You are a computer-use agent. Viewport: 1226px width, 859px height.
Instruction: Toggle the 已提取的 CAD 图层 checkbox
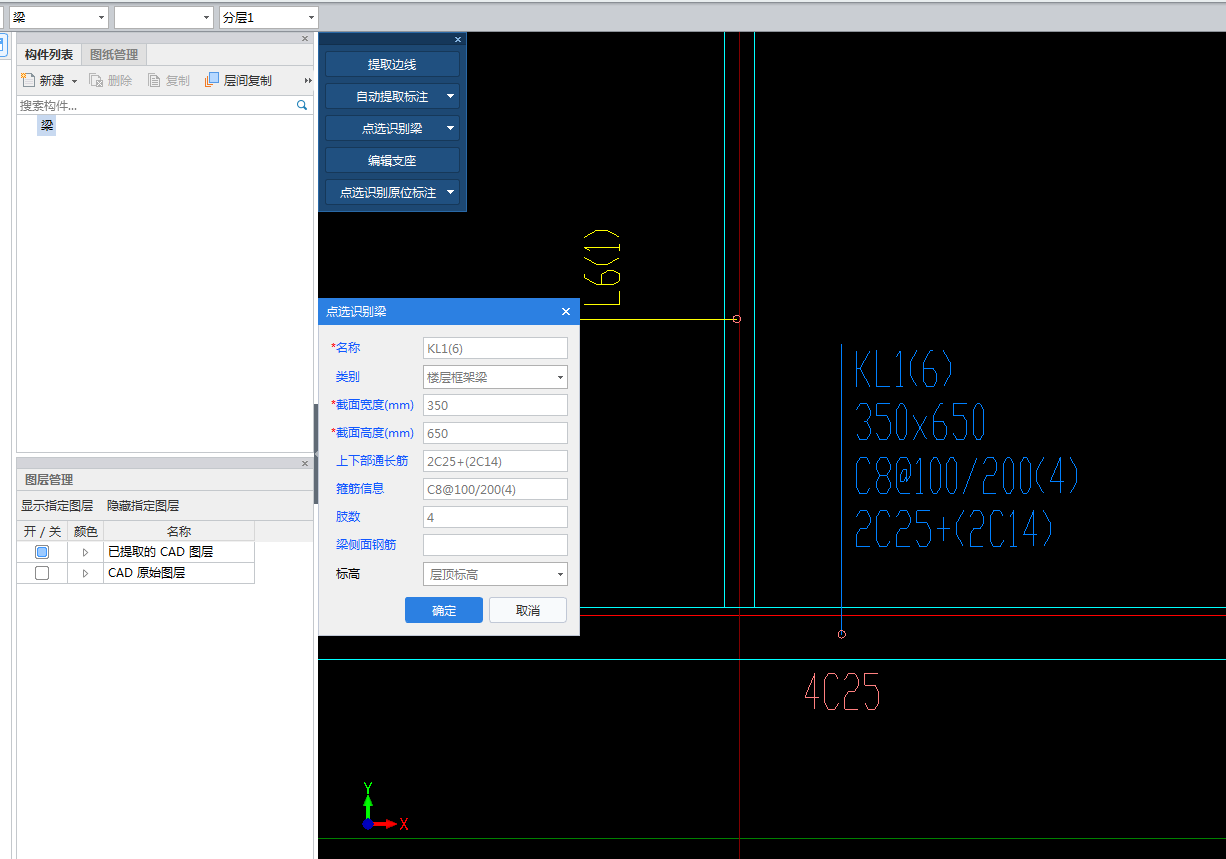(41, 552)
